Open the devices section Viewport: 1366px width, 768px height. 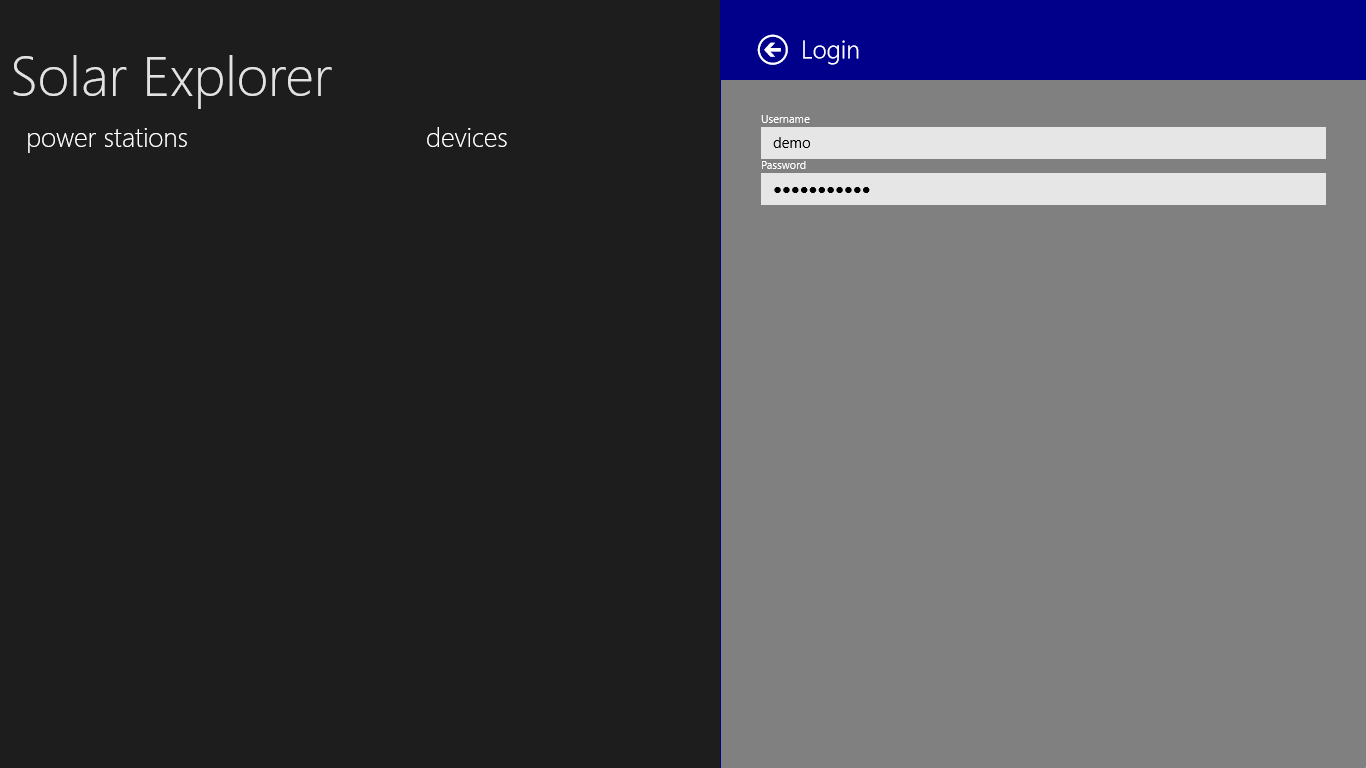(x=466, y=138)
